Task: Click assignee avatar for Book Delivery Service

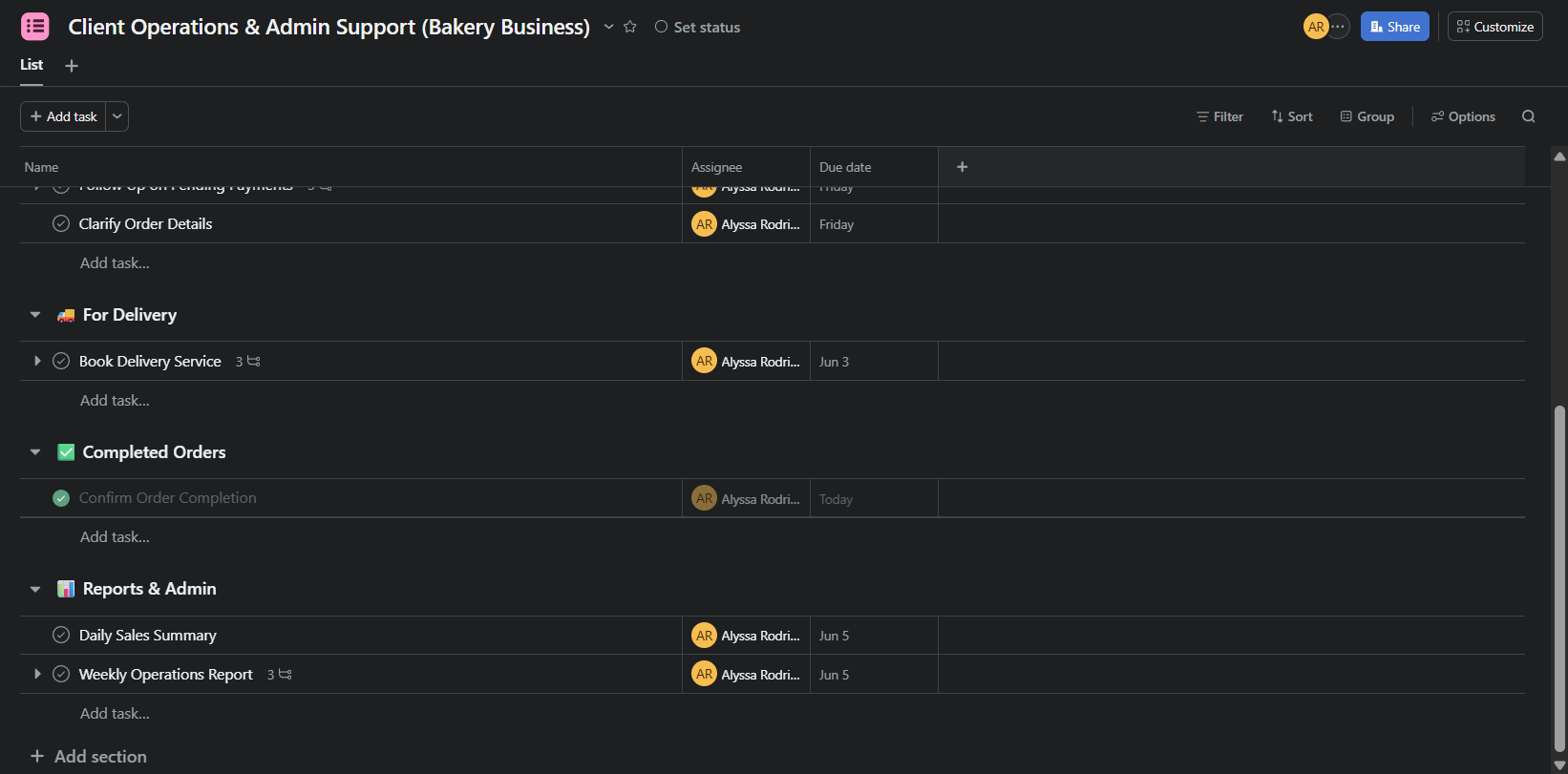Action: coord(705,361)
